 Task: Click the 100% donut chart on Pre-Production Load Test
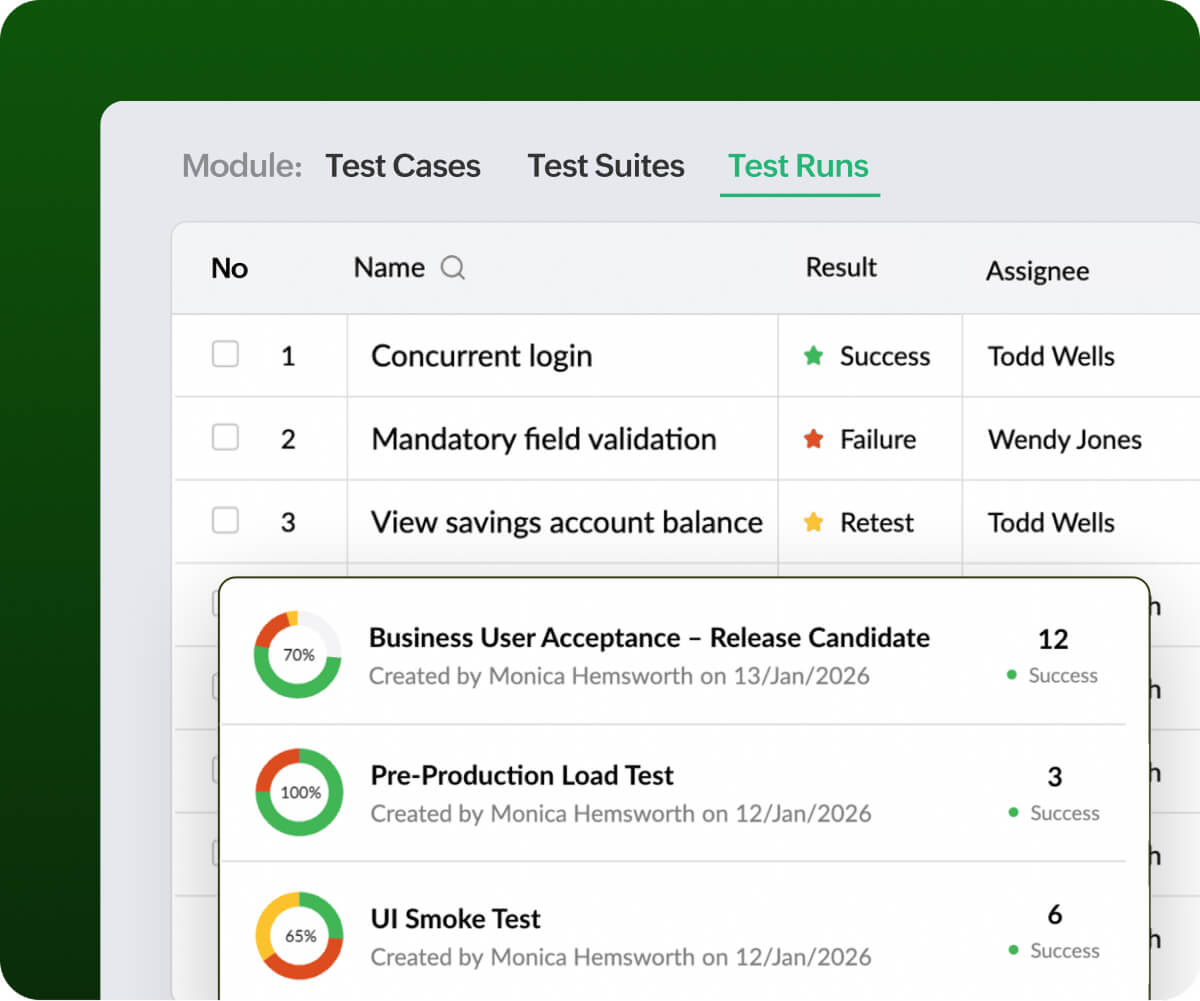(x=297, y=792)
